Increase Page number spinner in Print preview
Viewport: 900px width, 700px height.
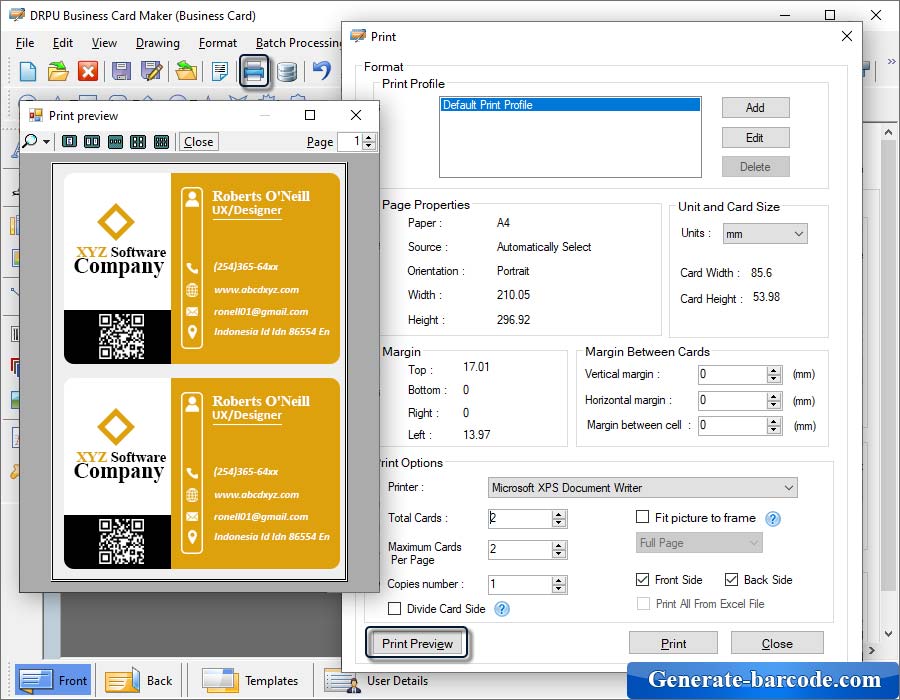[x=369, y=138]
